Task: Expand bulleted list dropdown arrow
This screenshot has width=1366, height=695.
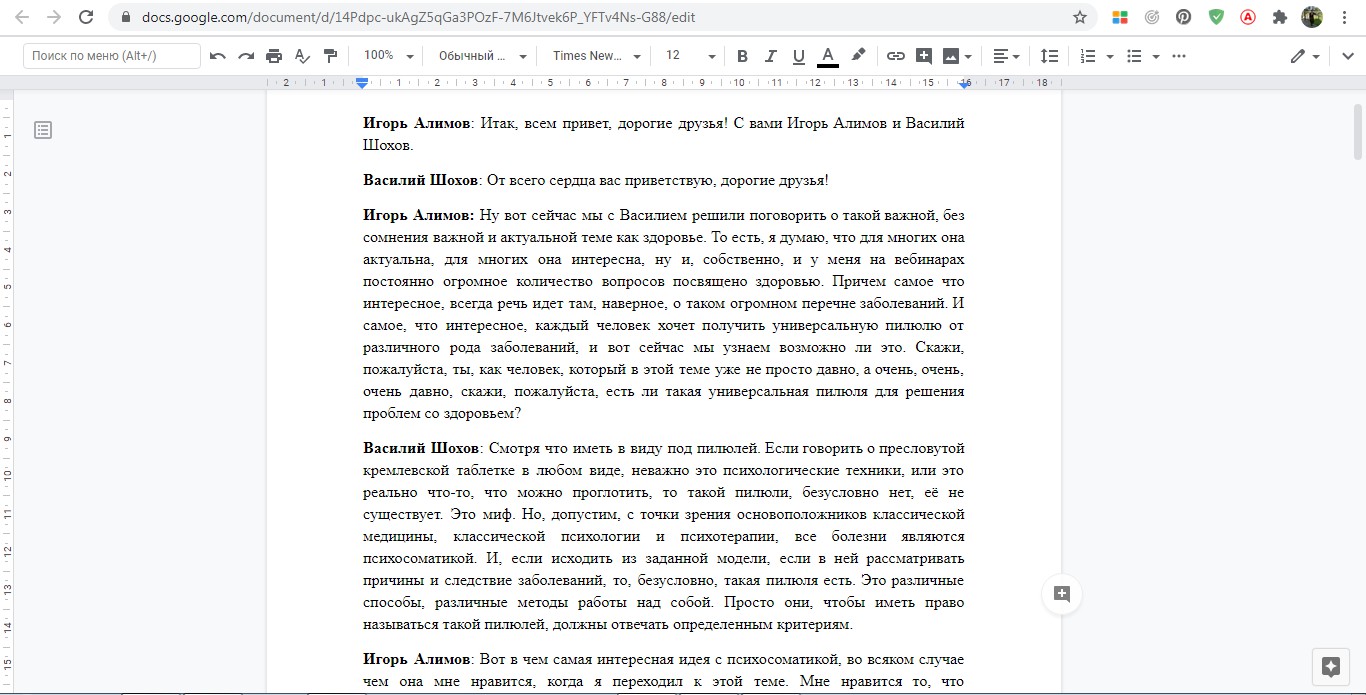Action: (x=1156, y=57)
